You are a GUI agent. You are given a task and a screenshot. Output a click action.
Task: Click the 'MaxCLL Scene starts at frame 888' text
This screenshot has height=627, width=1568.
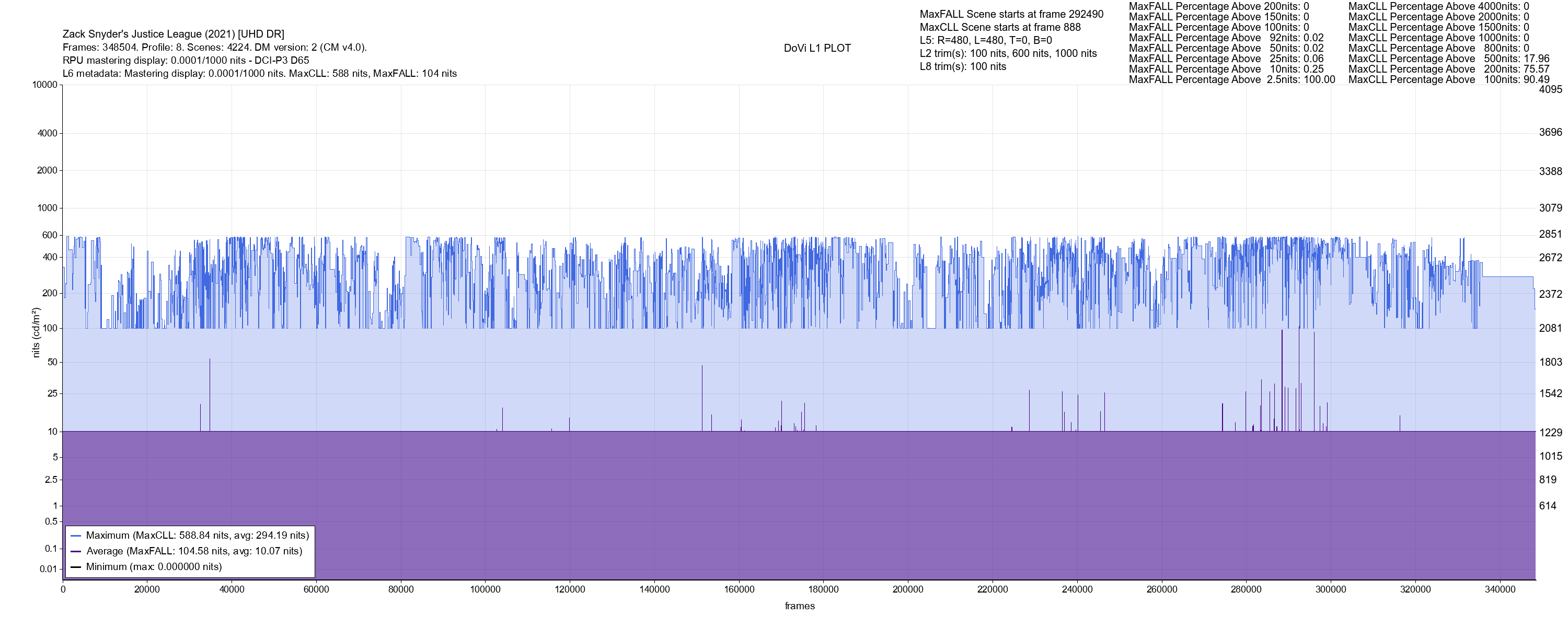click(x=1000, y=27)
